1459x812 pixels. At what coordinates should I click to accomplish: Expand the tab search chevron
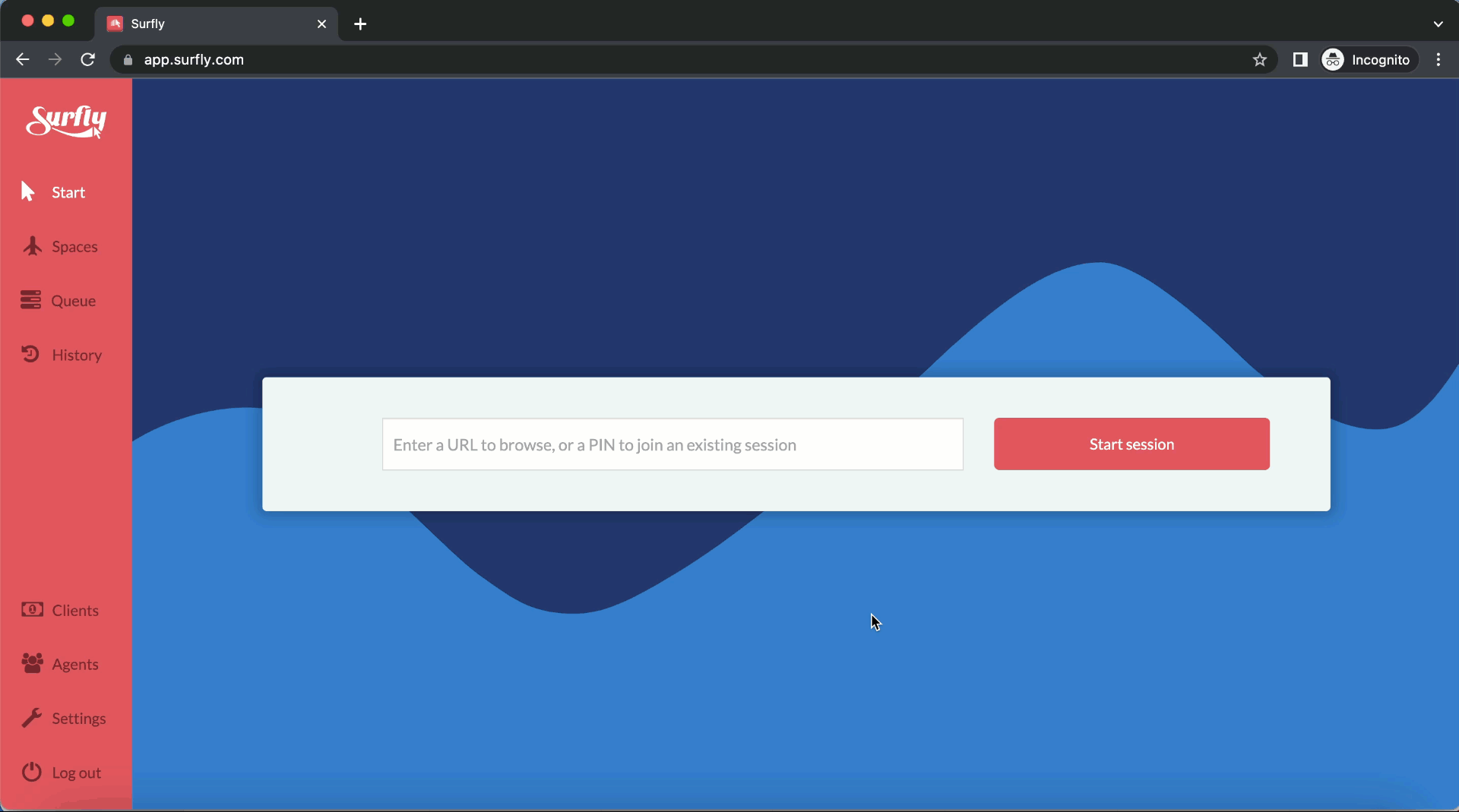click(x=1438, y=24)
